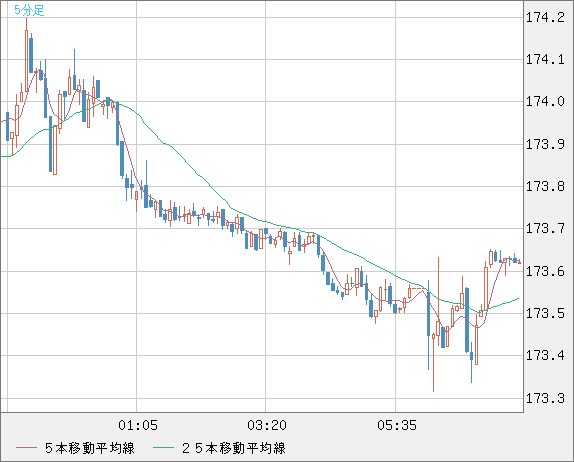Click the 5本移動平均線 legend label

[90, 448]
